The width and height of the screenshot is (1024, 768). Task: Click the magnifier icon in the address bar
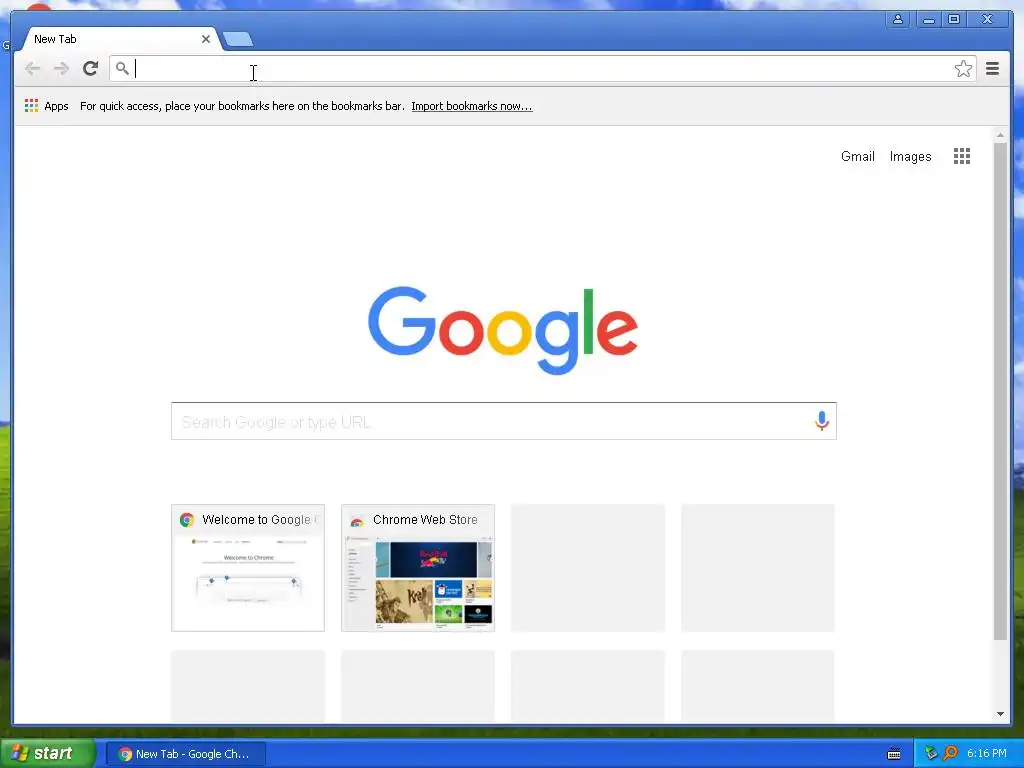(122, 68)
